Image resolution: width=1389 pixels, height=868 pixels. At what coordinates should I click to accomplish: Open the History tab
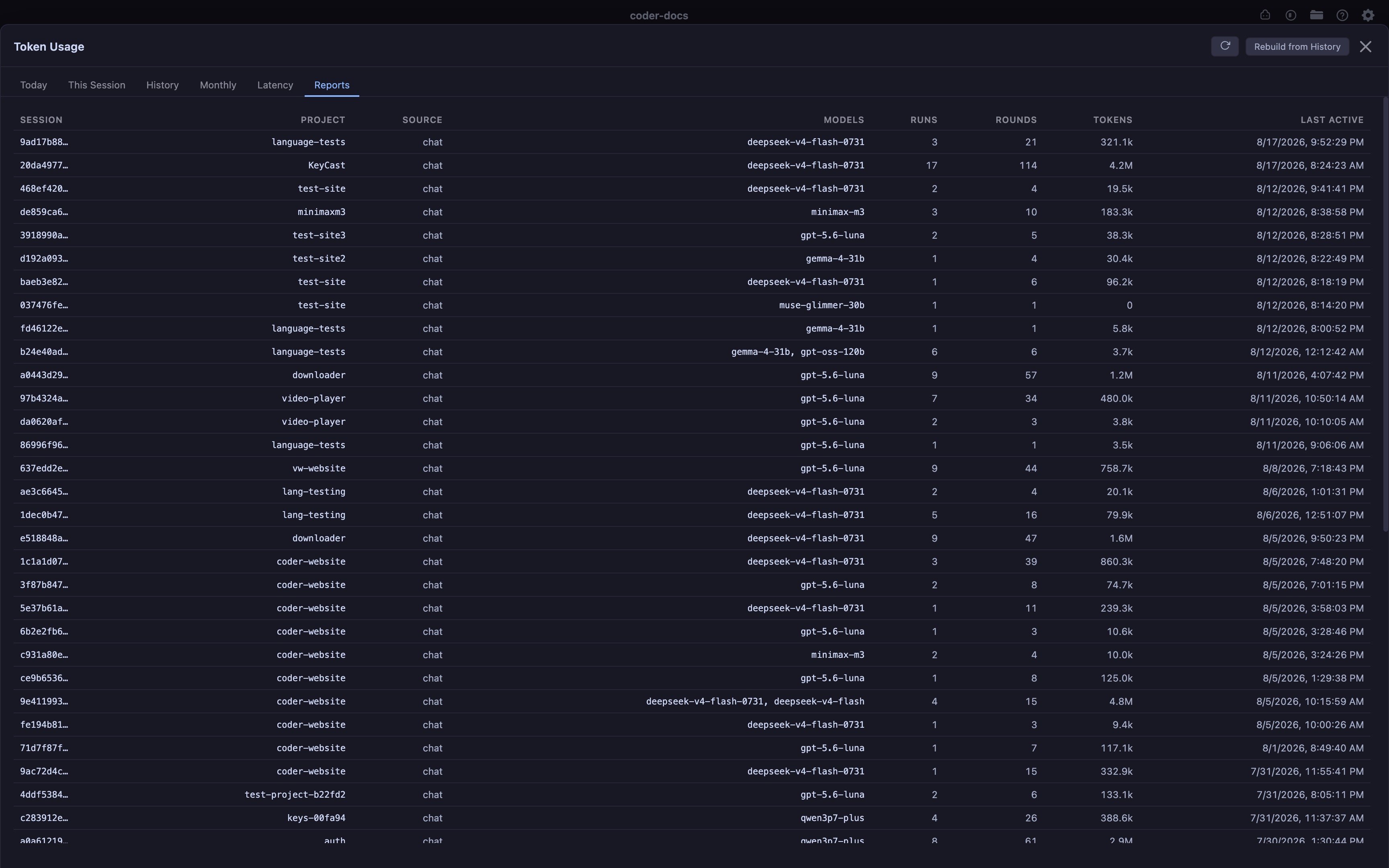pos(162,85)
